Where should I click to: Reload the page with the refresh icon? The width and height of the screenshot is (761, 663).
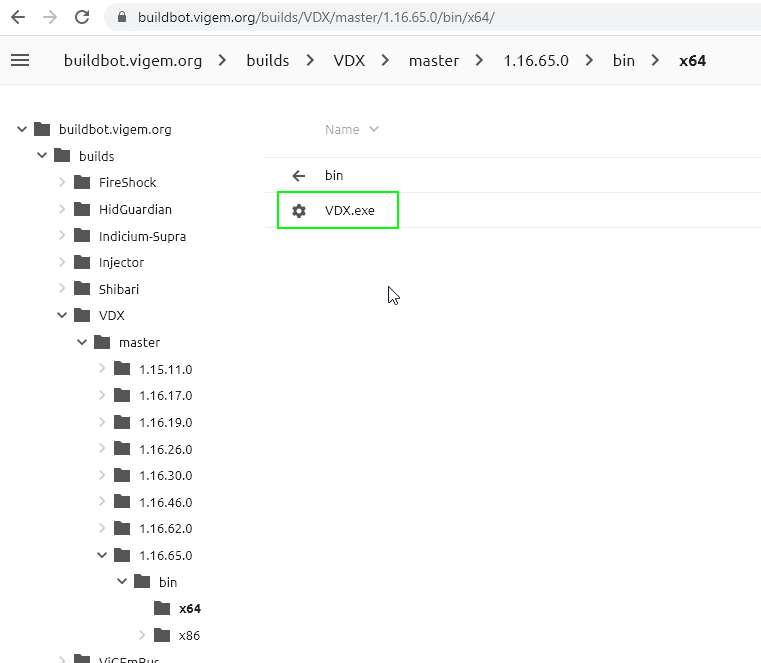click(x=82, y=17)
